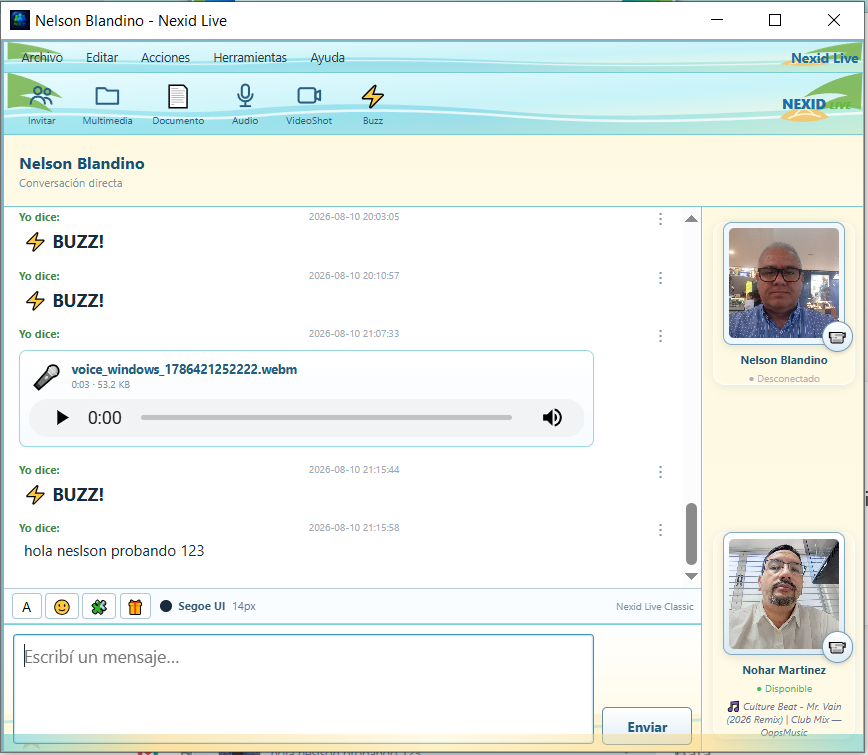Click the Culture Beat now-playing music text

pyautogui.click(x=784, y=719)
